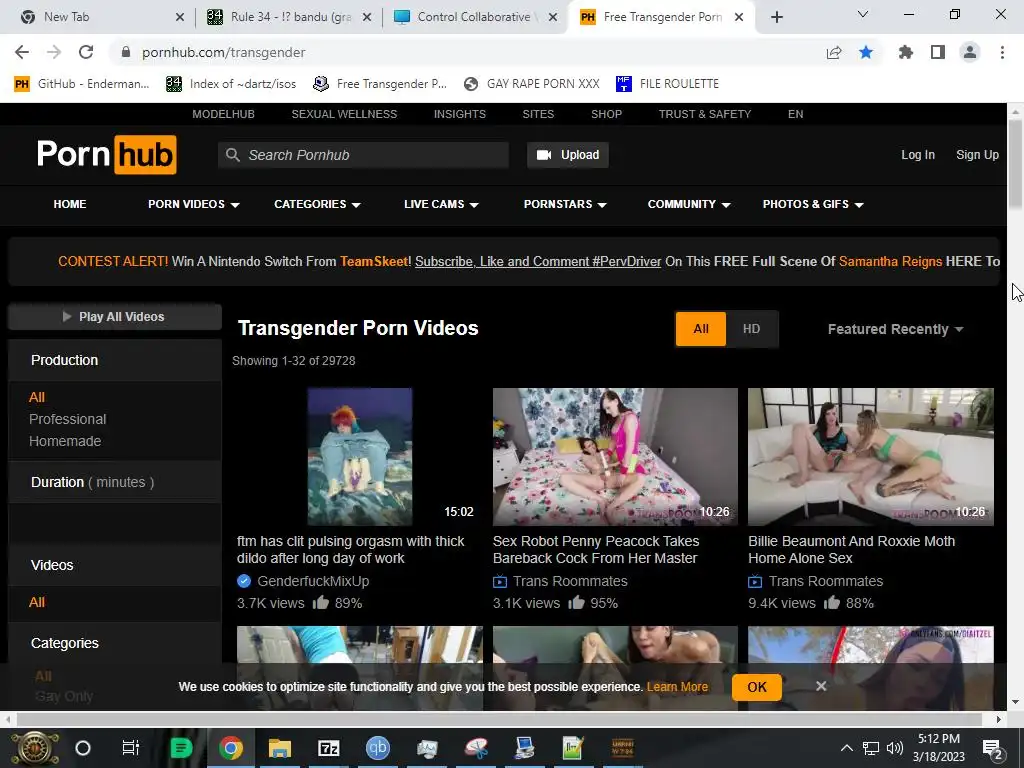This screenshot has height=768, width=1024.
Task: Open the cookie Learn More link
Action: [x=677, y=687]
